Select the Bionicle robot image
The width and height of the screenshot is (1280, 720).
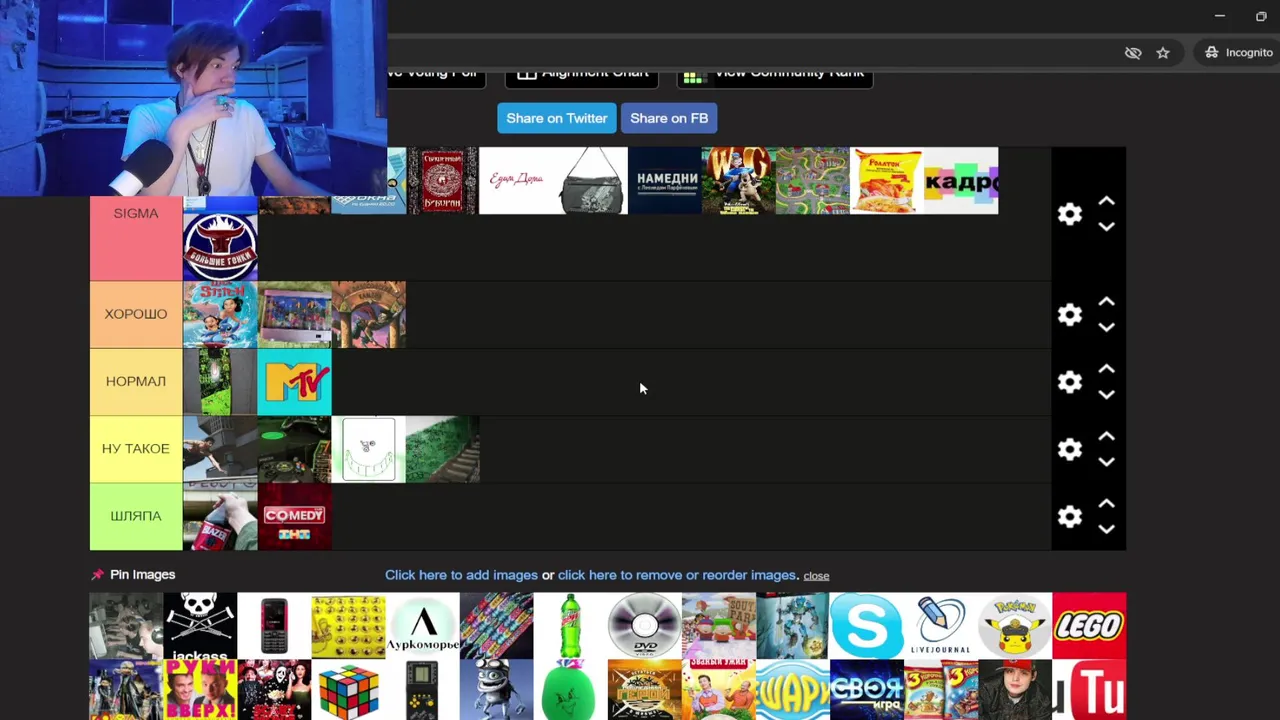[x=793, y=626]
